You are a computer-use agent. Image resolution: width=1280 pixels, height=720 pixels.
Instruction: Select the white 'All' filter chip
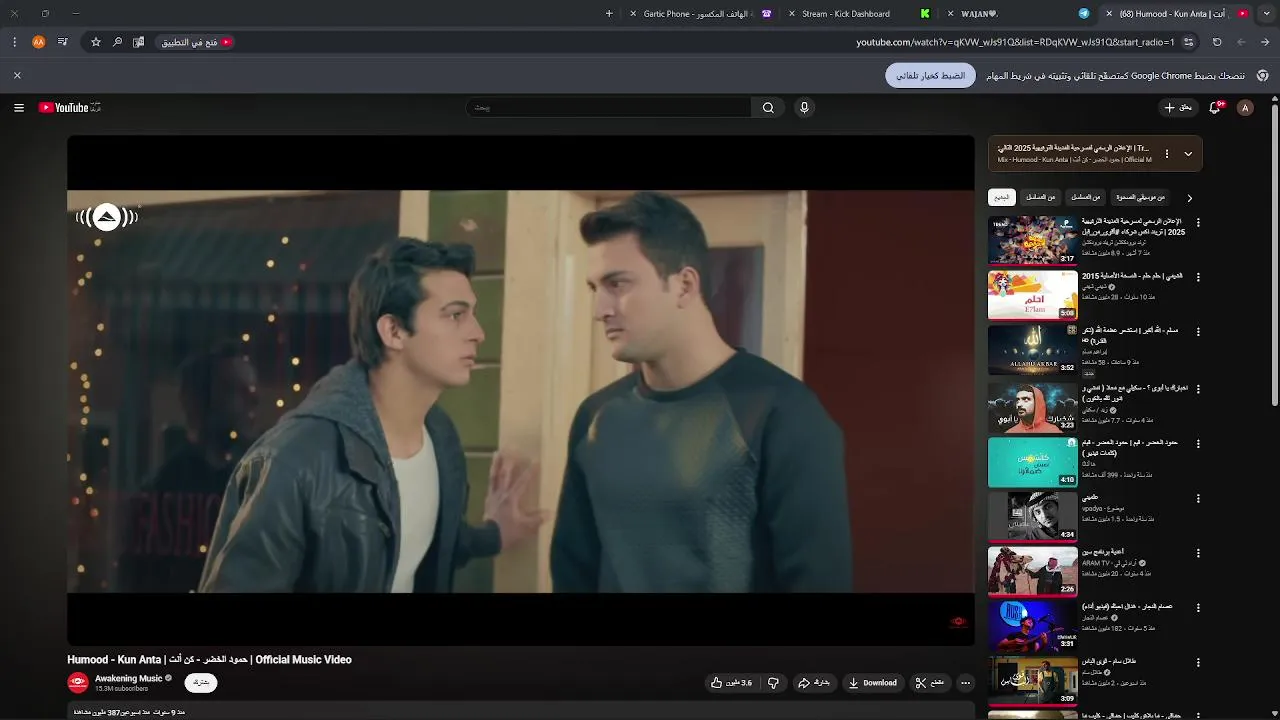pyautogui.click(x=1002, y=198)
